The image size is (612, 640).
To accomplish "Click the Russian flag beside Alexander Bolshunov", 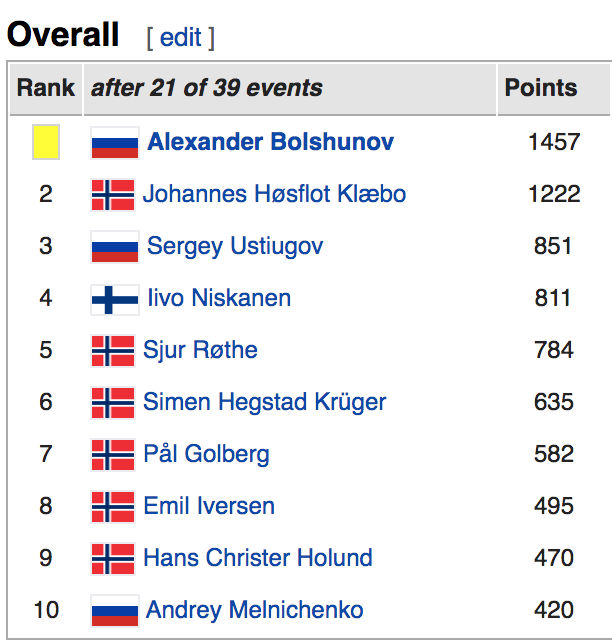I will pyautogui.click(x=114, y=142).
